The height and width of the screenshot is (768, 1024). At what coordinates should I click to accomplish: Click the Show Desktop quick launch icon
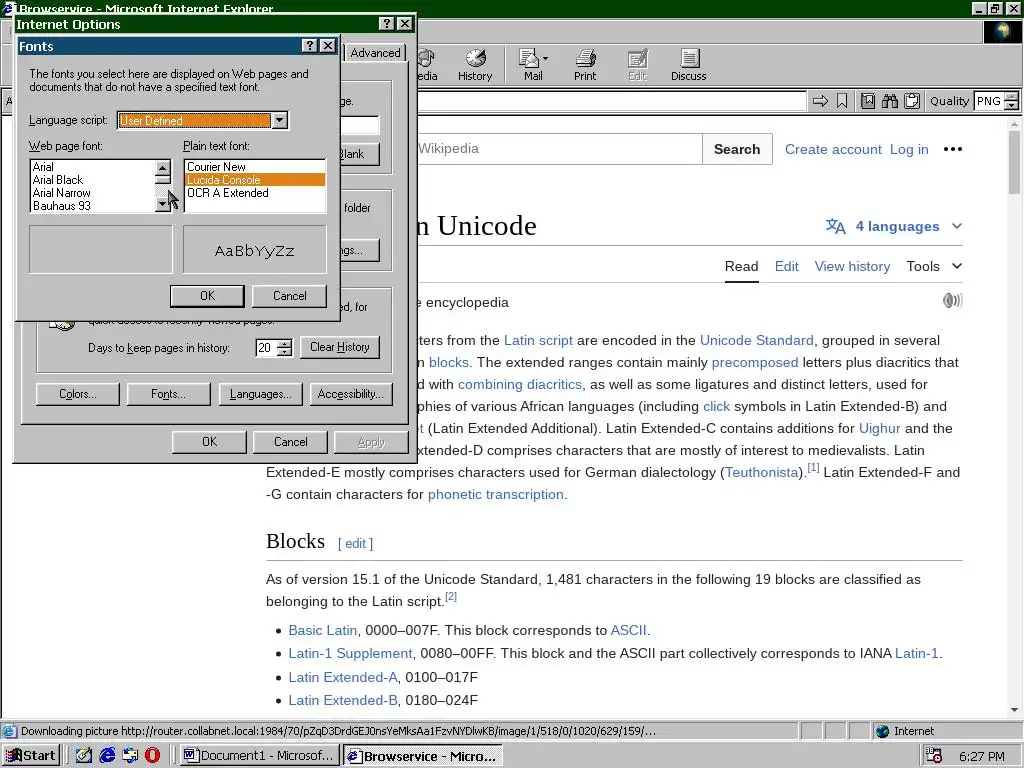point(84,756)
